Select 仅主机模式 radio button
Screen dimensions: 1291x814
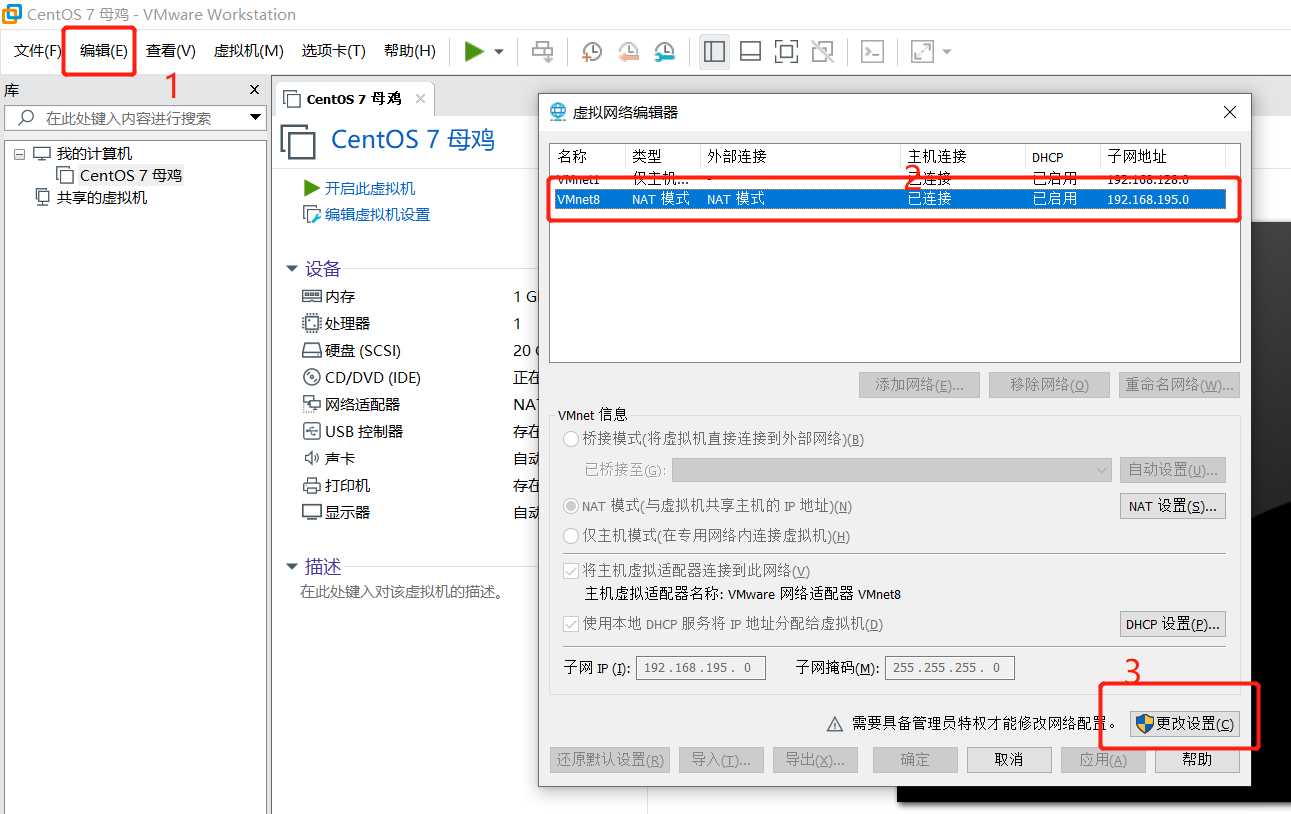[x=571, y=536]
